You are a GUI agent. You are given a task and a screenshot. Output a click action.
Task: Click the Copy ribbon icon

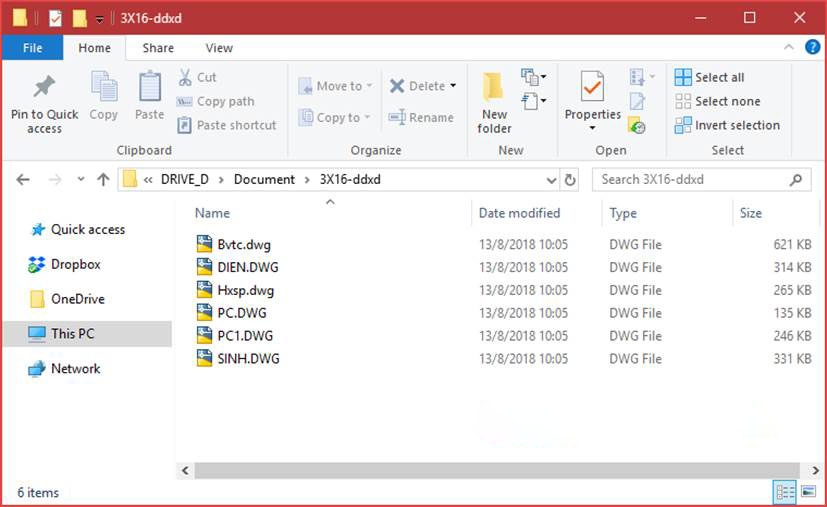104,86
